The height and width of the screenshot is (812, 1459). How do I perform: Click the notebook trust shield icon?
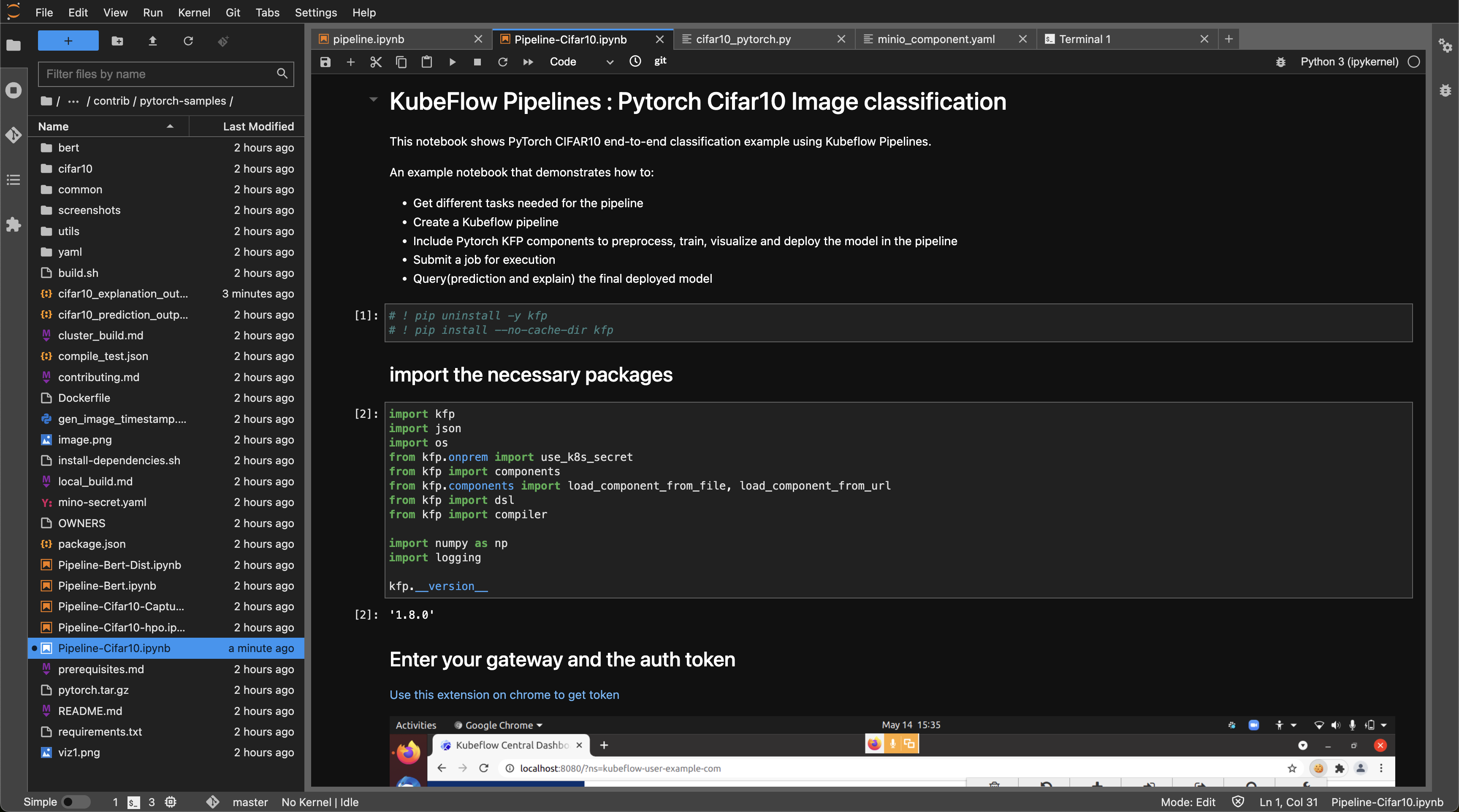click(1237, 802)
